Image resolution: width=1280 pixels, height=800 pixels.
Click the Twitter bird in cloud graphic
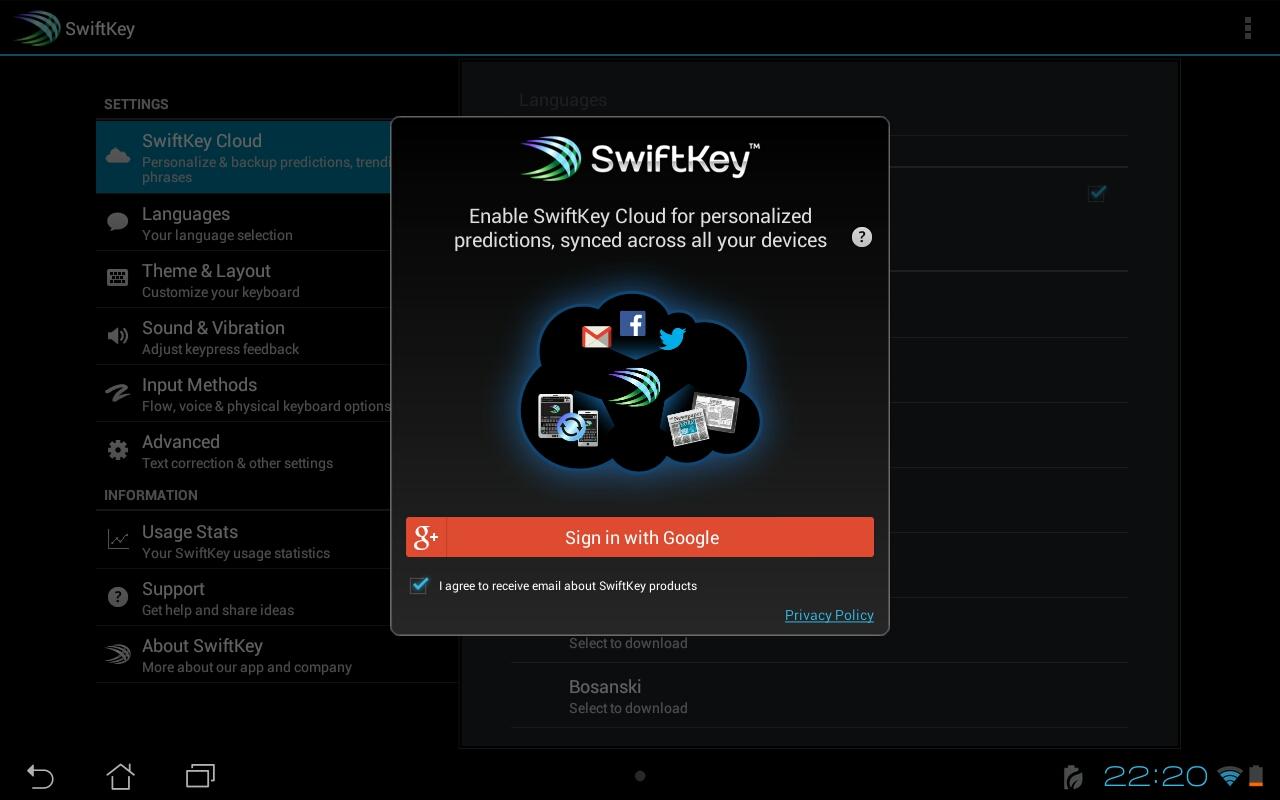(672, 338)
